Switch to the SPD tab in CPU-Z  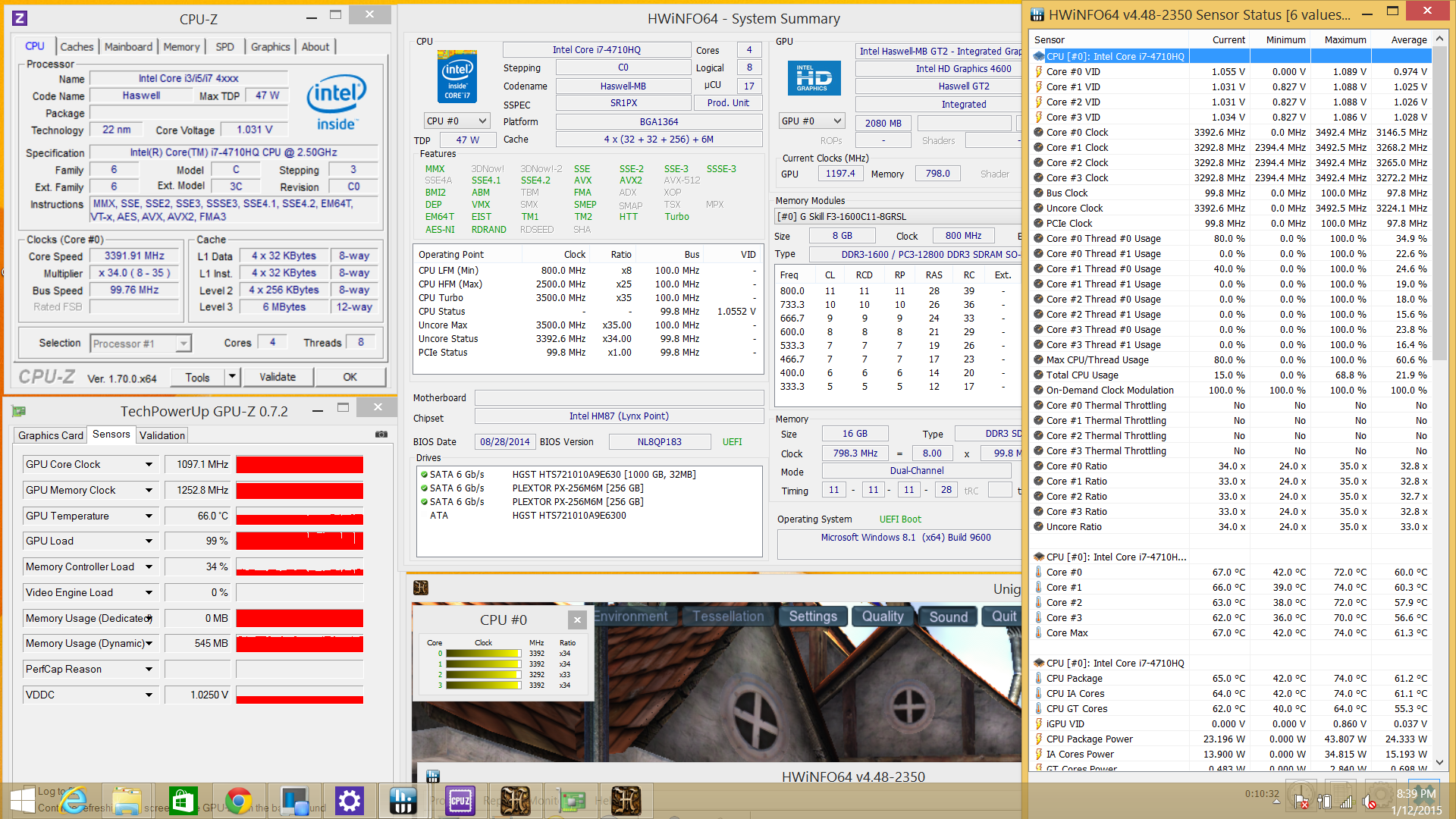click(x=224, y=47)
